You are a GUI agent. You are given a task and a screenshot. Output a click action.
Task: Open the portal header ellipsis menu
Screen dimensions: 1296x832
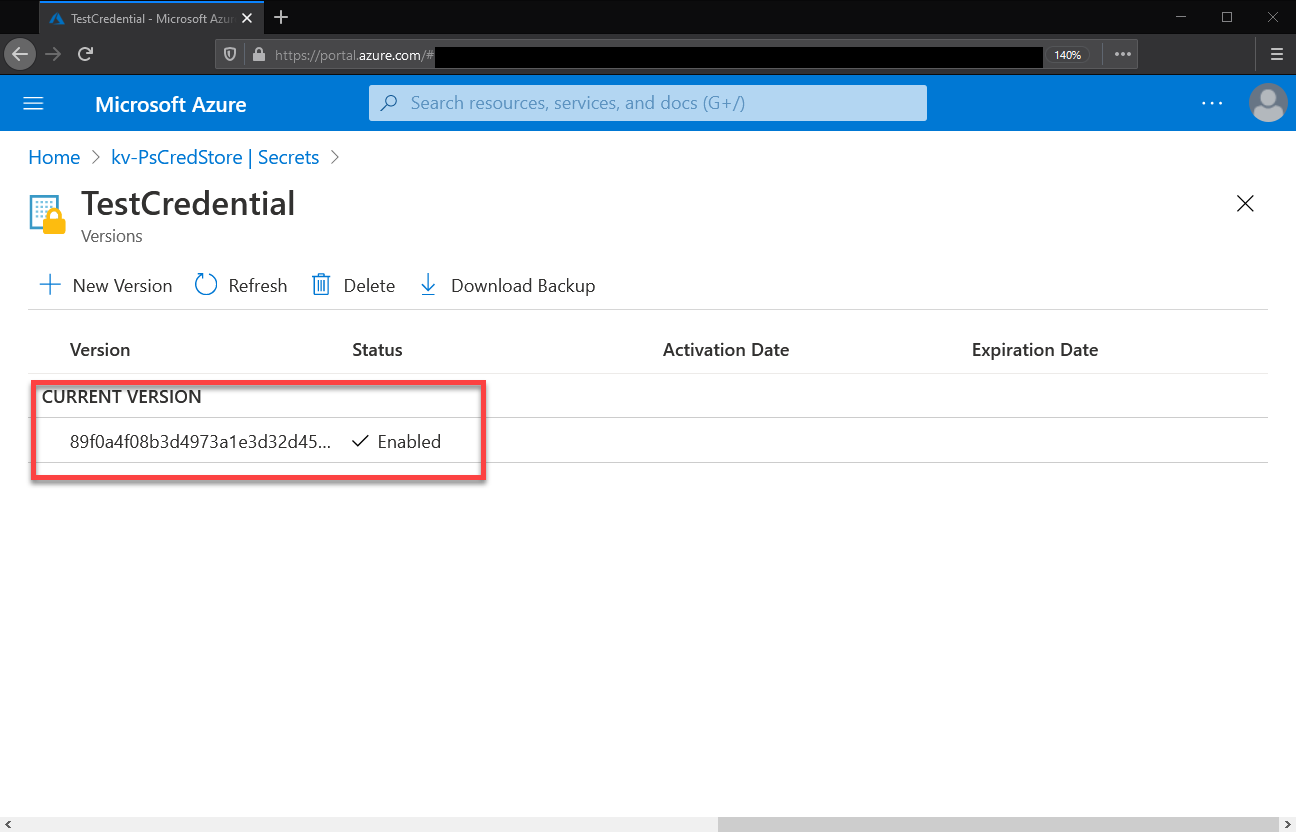pos(1212,103)
